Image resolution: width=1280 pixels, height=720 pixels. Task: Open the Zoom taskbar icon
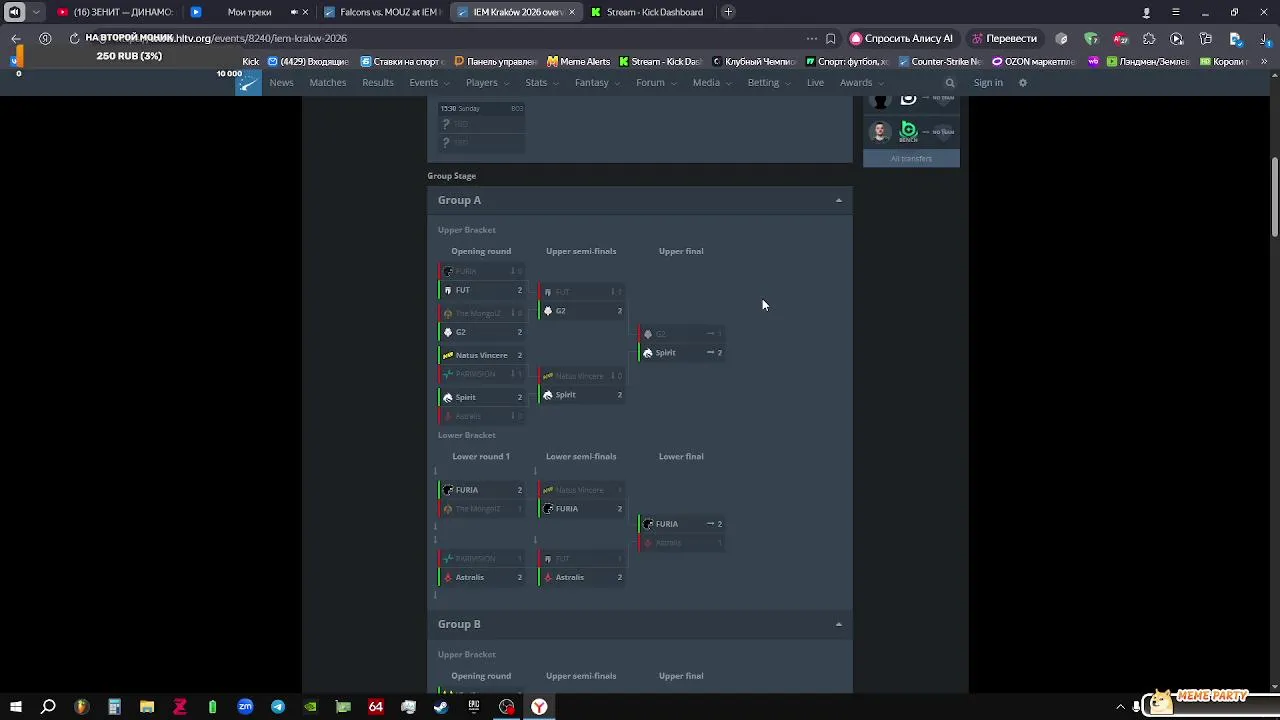245,707
